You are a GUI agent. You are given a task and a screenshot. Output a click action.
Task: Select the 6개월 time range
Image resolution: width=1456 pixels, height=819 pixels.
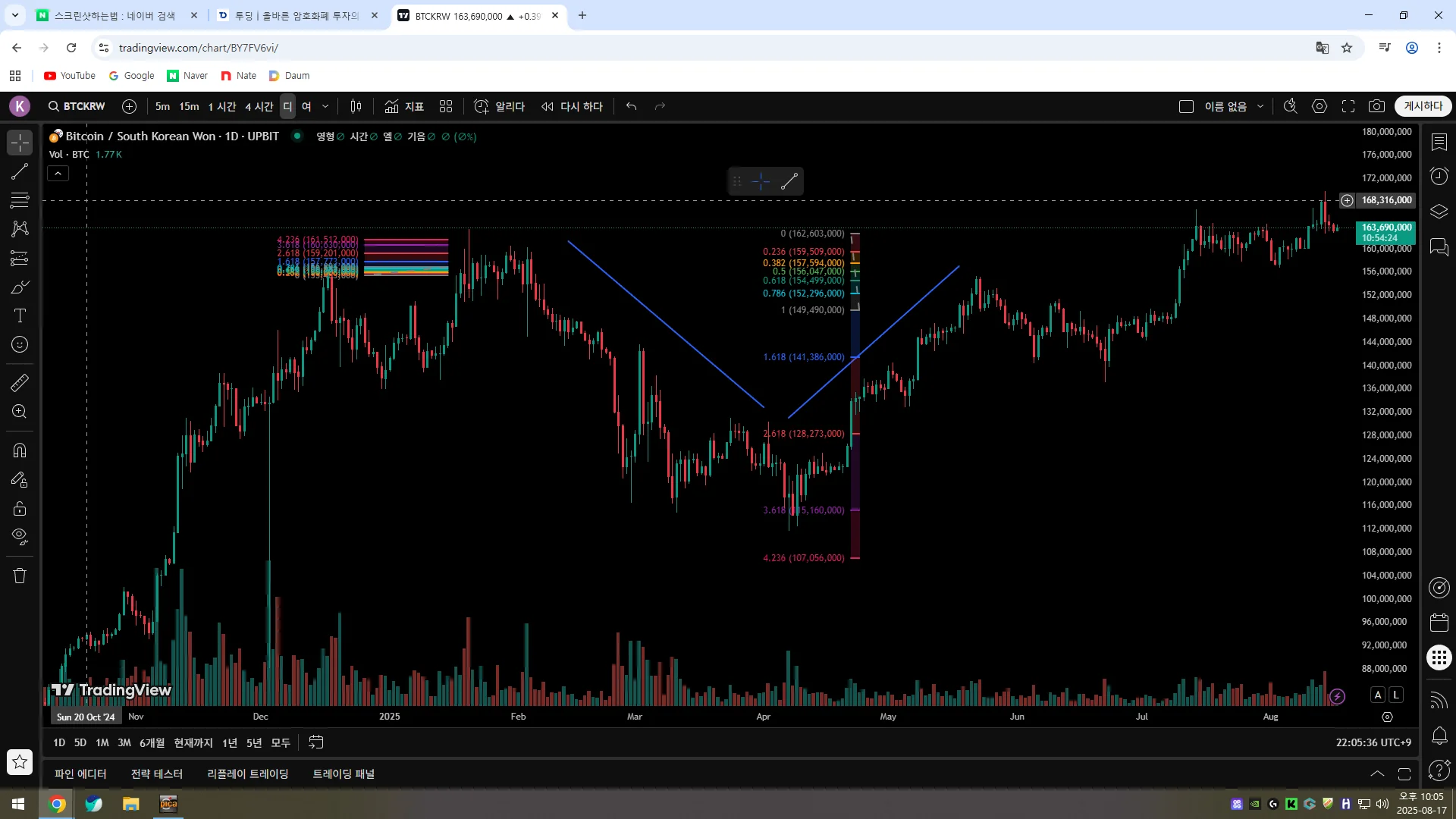pyautogui.click(x=152, y=742)
